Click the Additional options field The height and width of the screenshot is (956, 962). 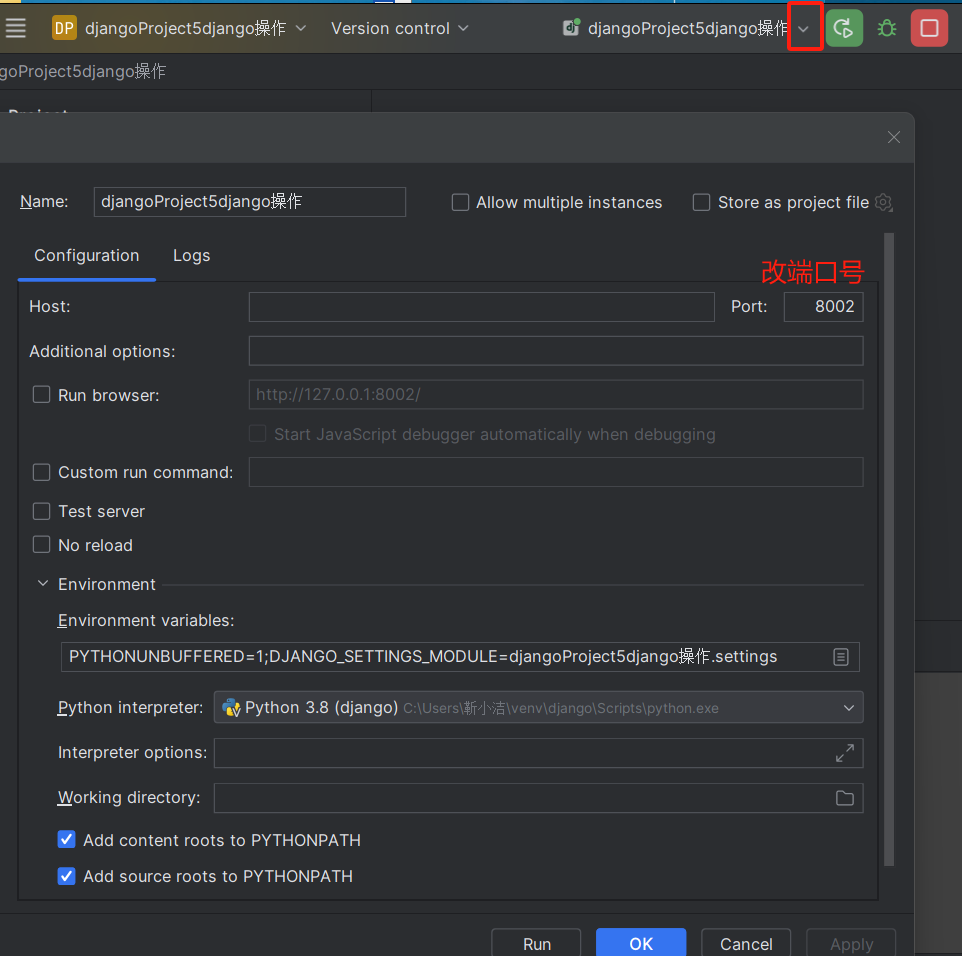click(556, 351)
